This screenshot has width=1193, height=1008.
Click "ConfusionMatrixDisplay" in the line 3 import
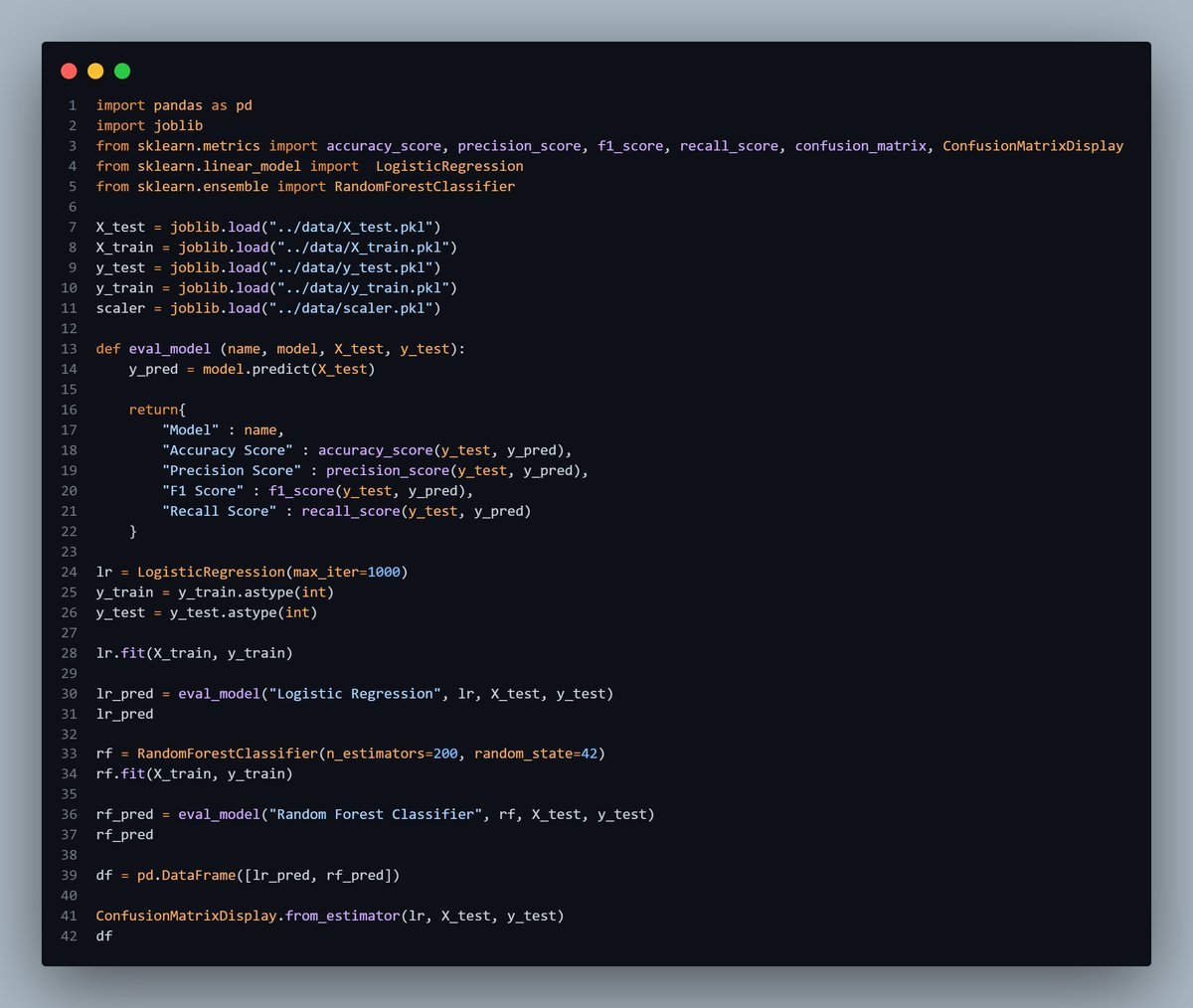tap(1033, 146)
